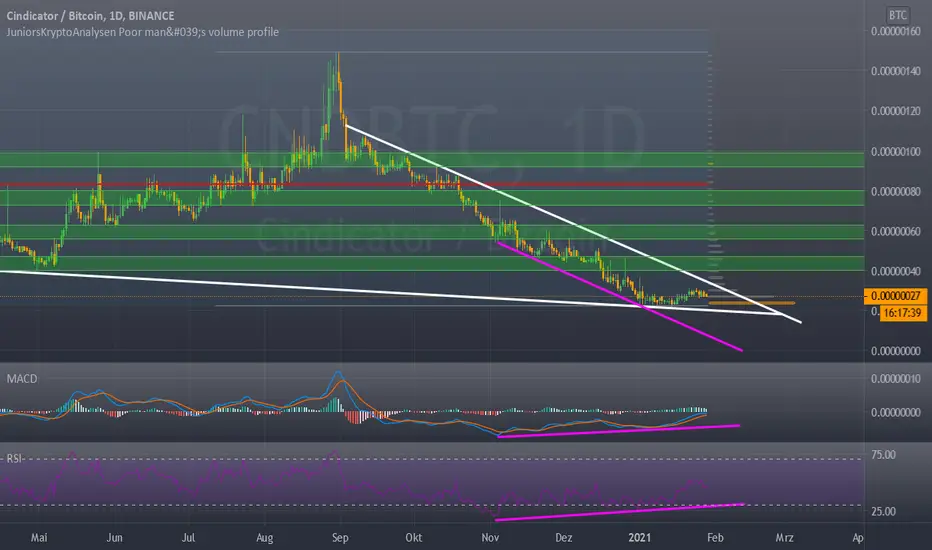
Task: Click the Jun label on time axis
Action: (x=114, y=538)
